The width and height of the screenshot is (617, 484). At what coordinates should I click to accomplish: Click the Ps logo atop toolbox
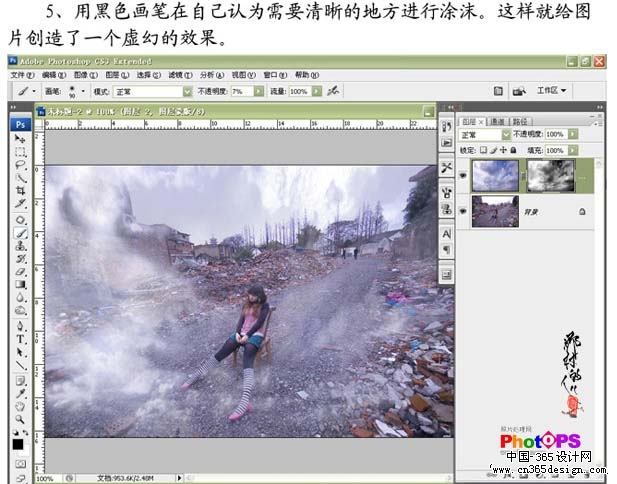(x=20, y=124)
